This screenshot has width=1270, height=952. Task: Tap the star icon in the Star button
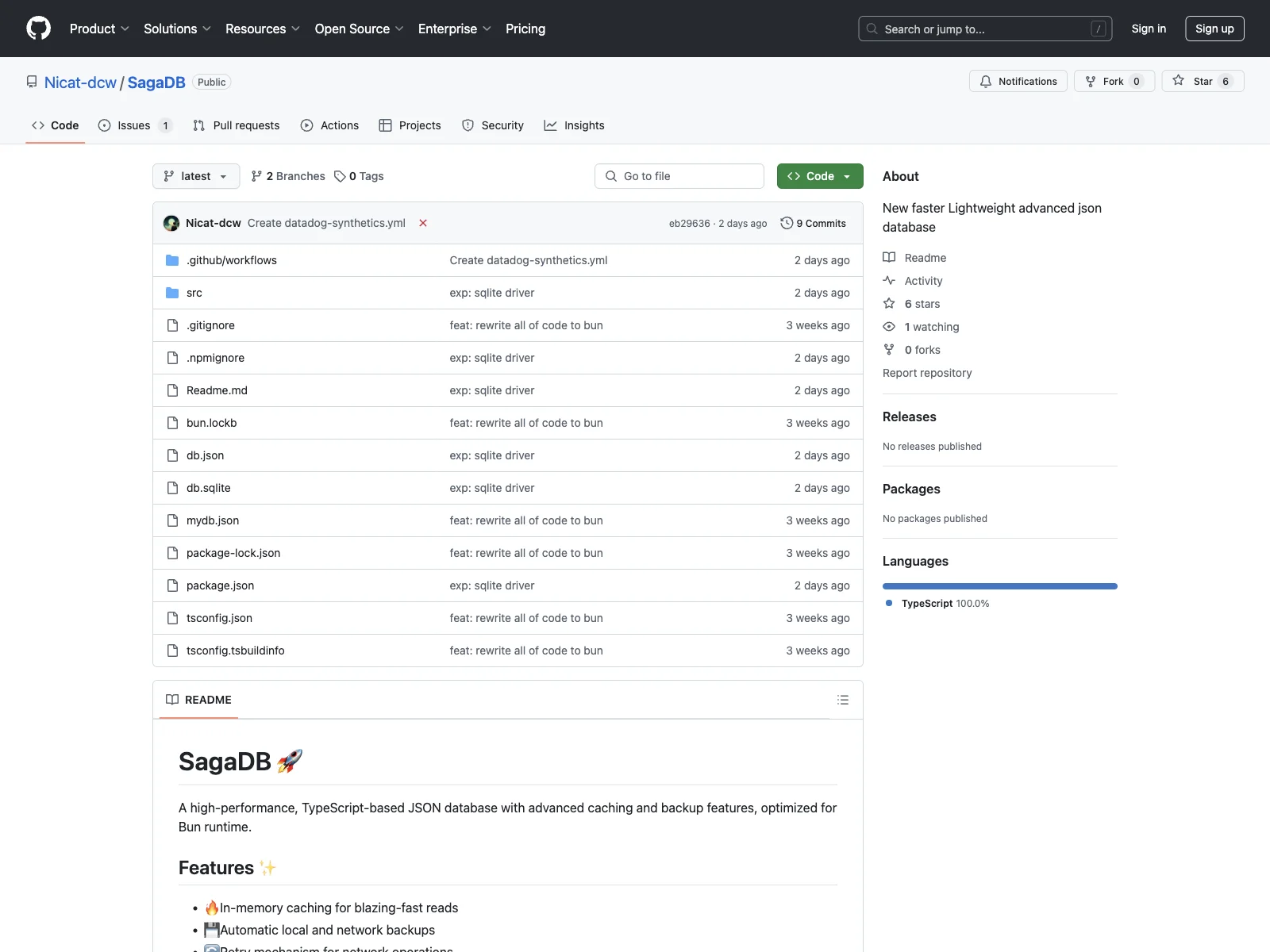click(1179, 81)
